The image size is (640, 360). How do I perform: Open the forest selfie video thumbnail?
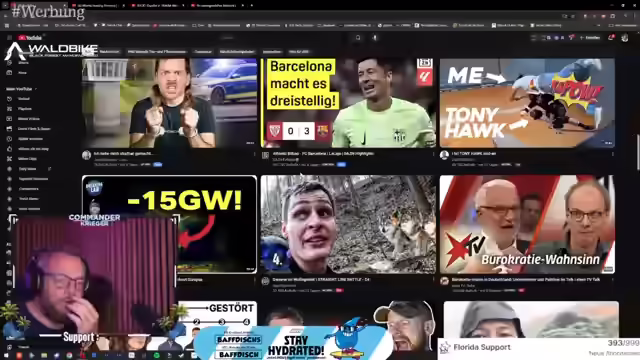[348, 224]
